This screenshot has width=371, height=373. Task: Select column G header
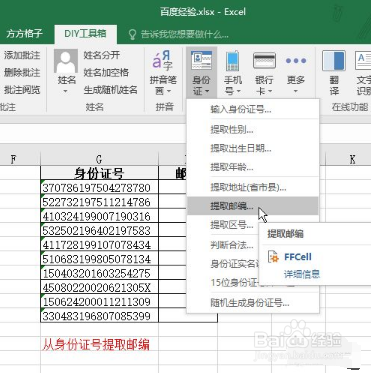99,159
